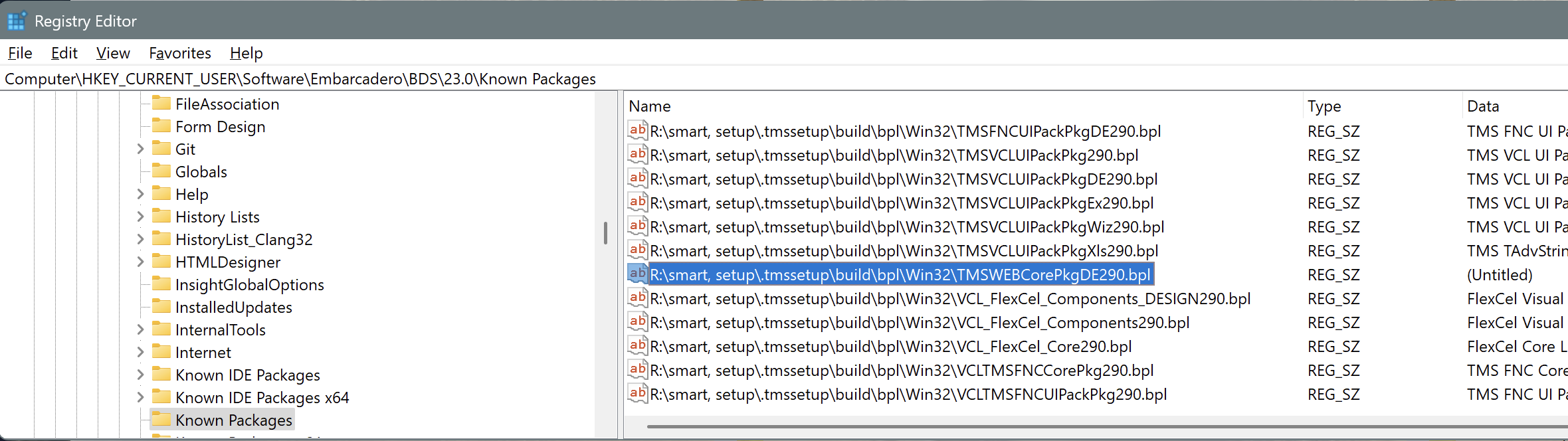1568x441 pixels.
Task: Open the Help menu
Action: point(246,53)
